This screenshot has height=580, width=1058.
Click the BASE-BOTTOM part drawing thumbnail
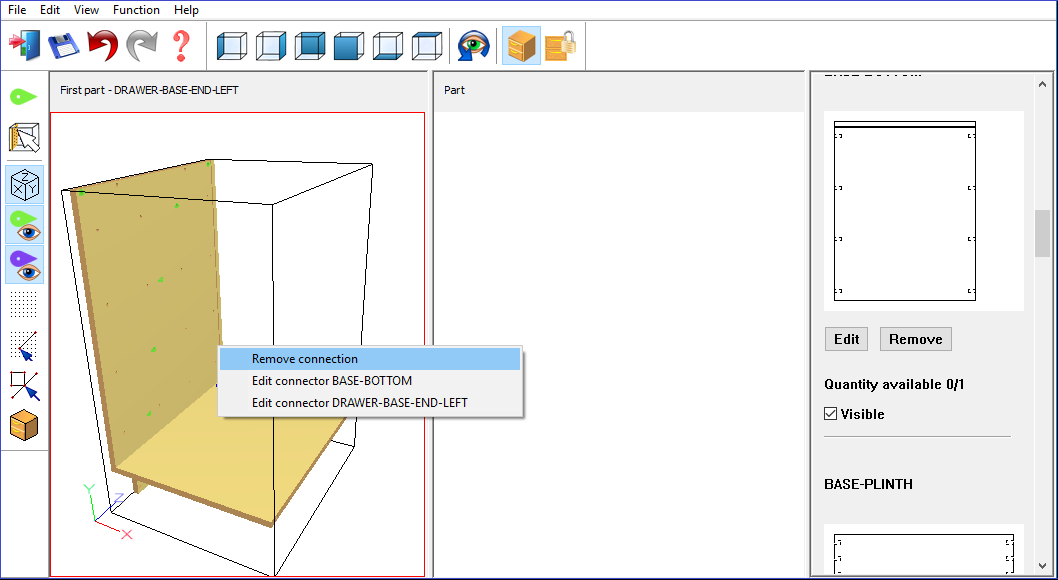924,211
